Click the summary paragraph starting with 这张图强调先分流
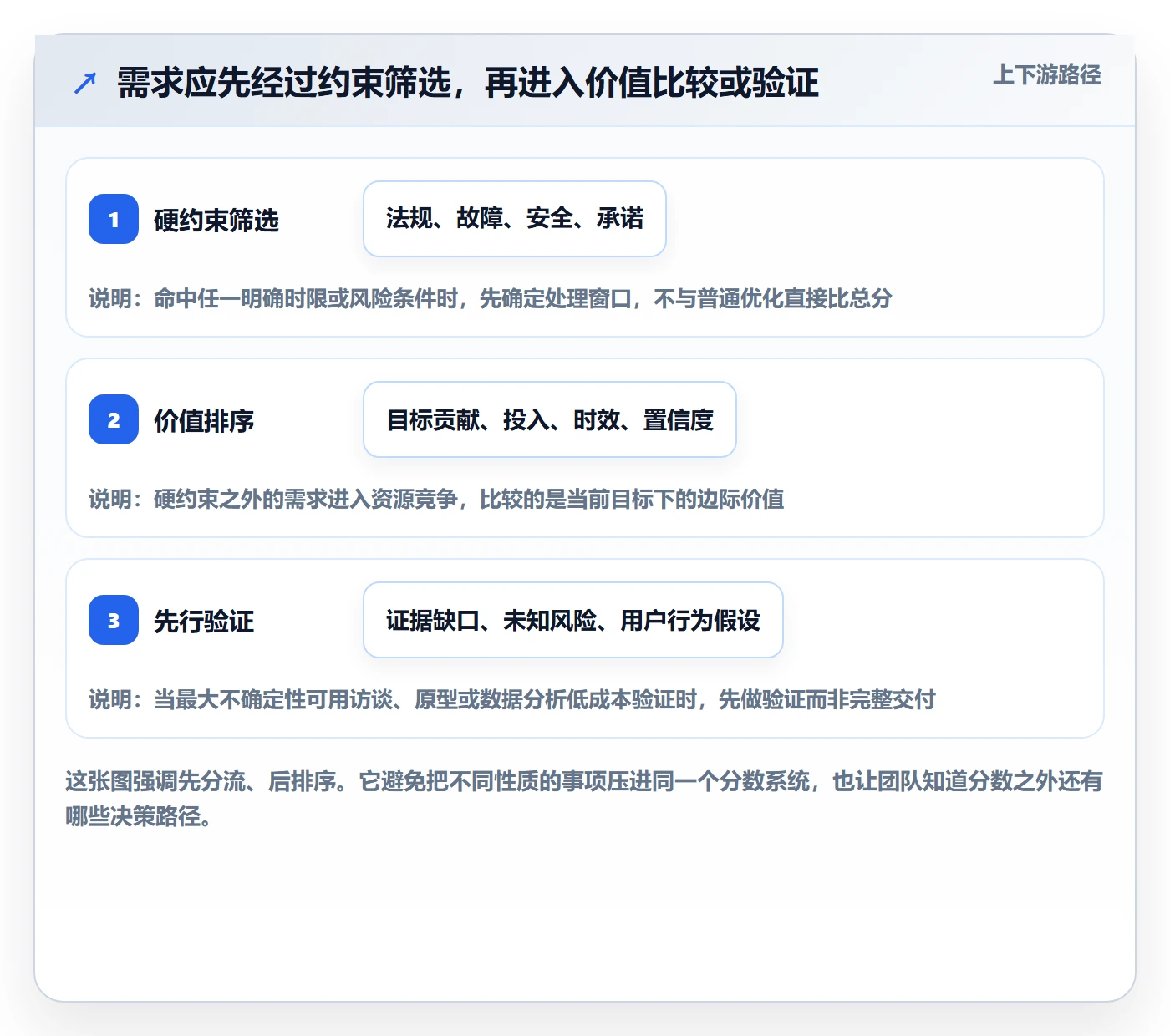1170x1036 pixels. point(584,799)
